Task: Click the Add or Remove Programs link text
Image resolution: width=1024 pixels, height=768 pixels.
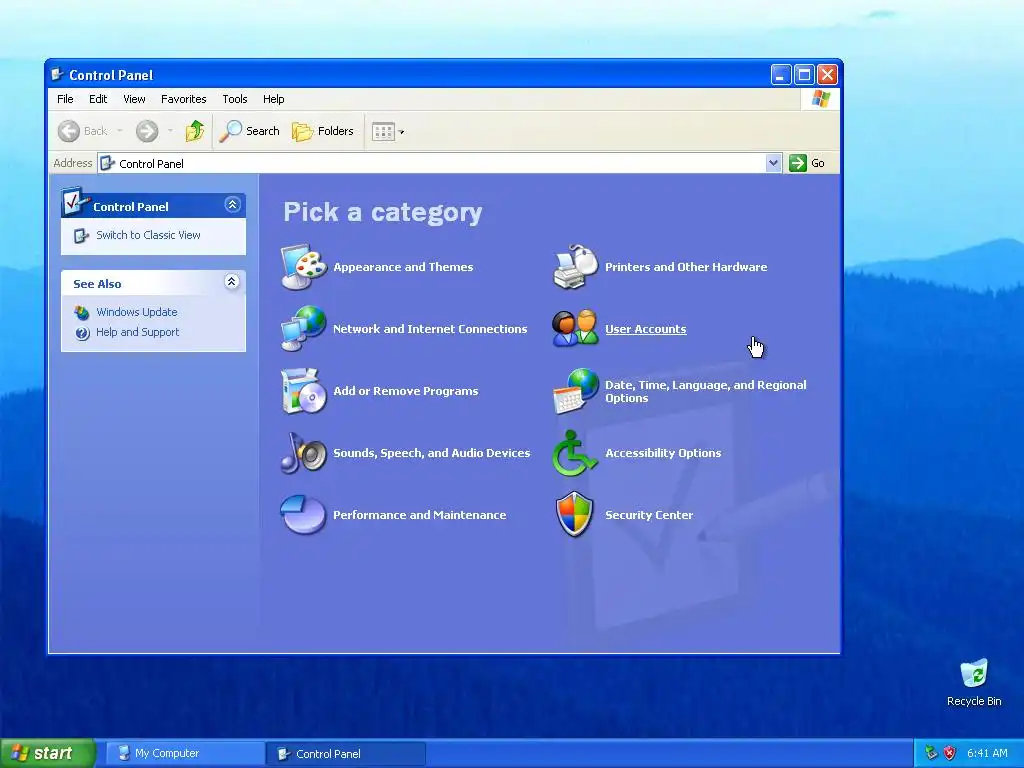Action: coord(406,391)
